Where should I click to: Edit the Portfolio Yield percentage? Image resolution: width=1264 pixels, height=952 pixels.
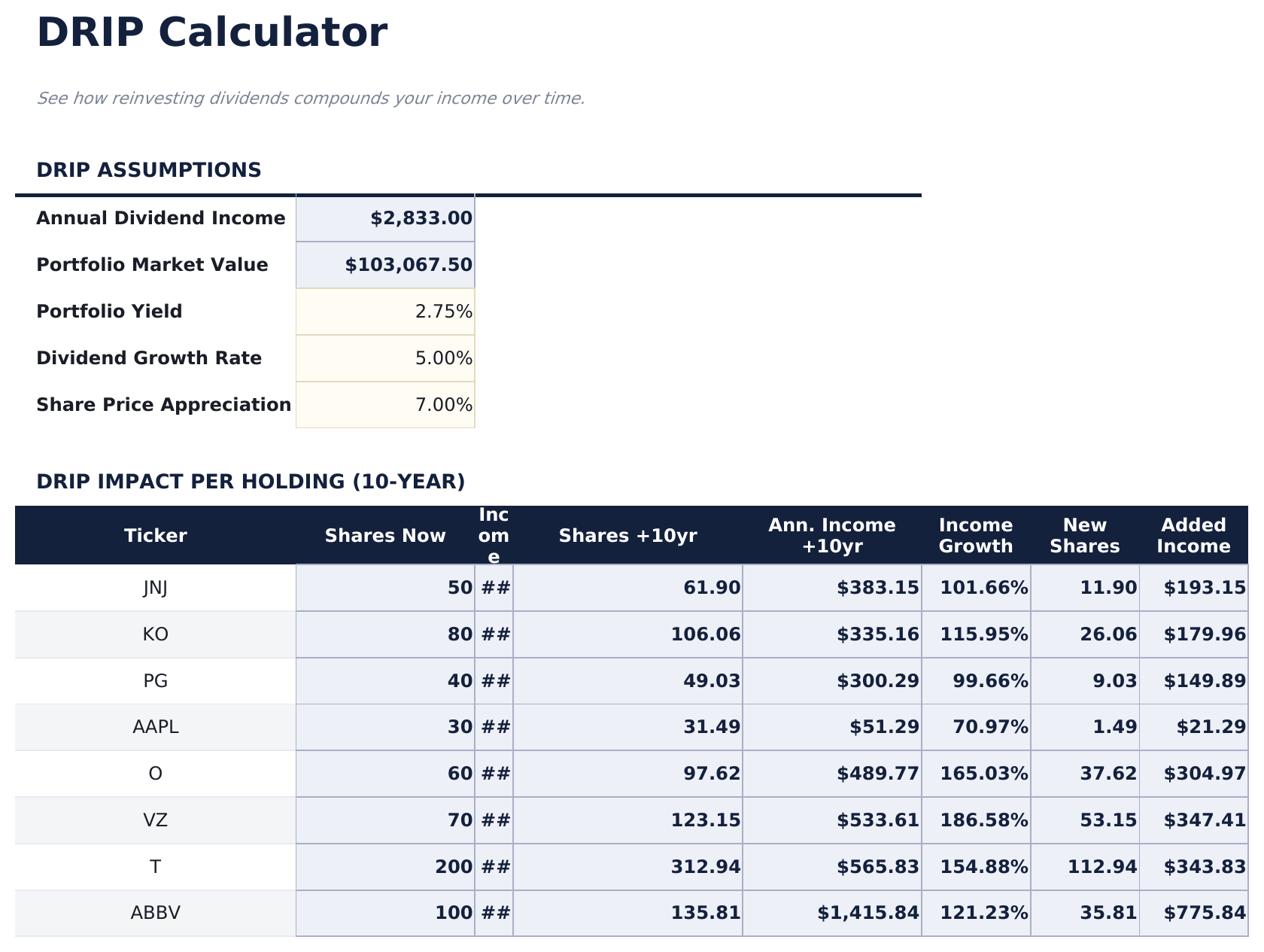point(385,311)
